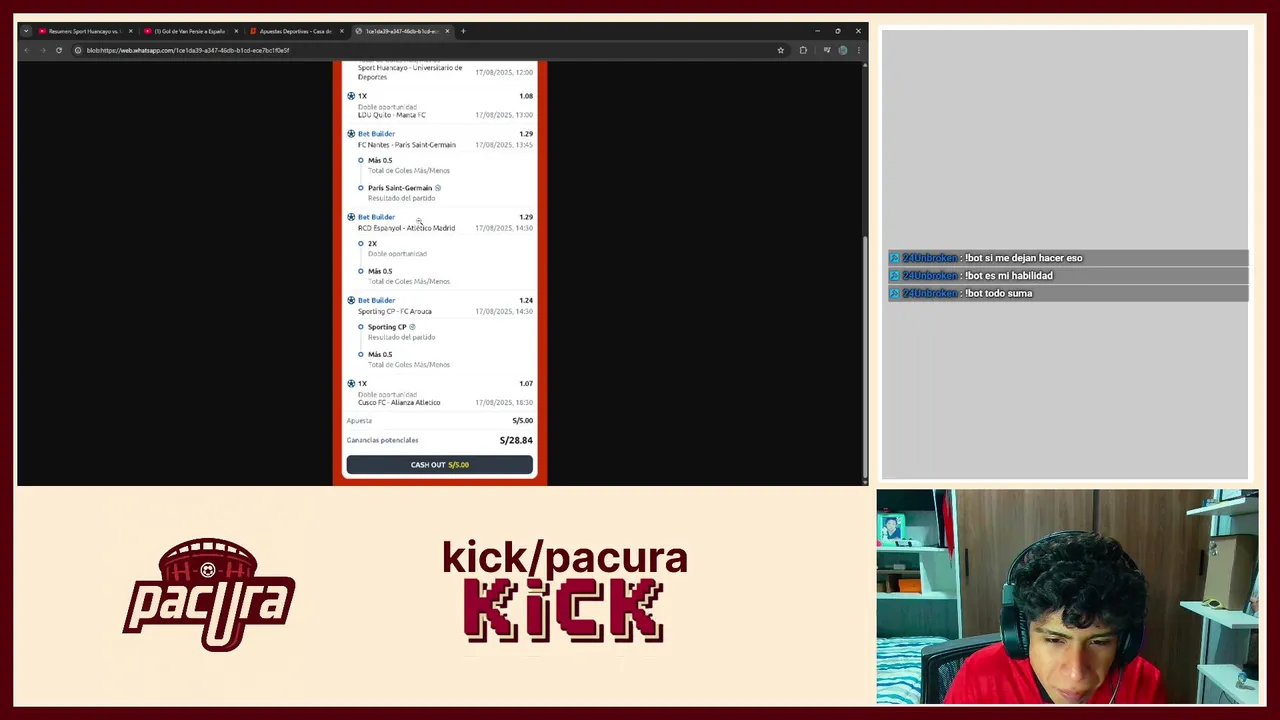
Task: Click soccer ball icon on FC Nantes Bet Builder
Action: (351, 133)
